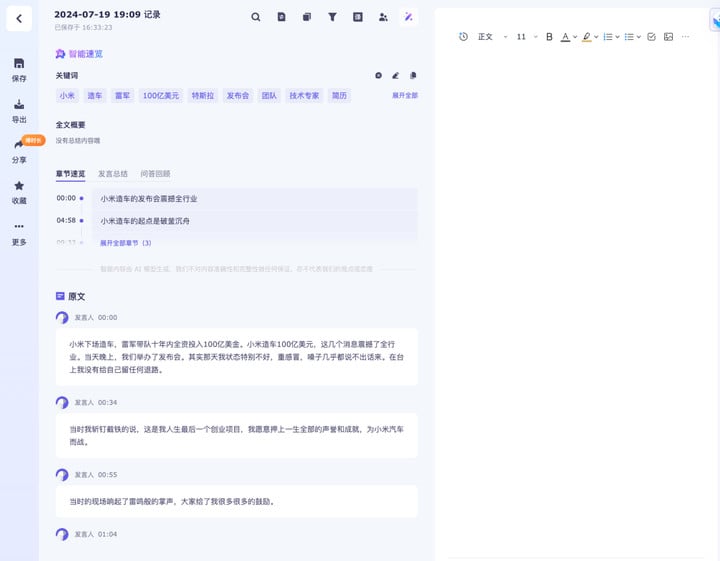
Task: Switch to the 问答回顾 tab
Action: click(x=155, y=174)
